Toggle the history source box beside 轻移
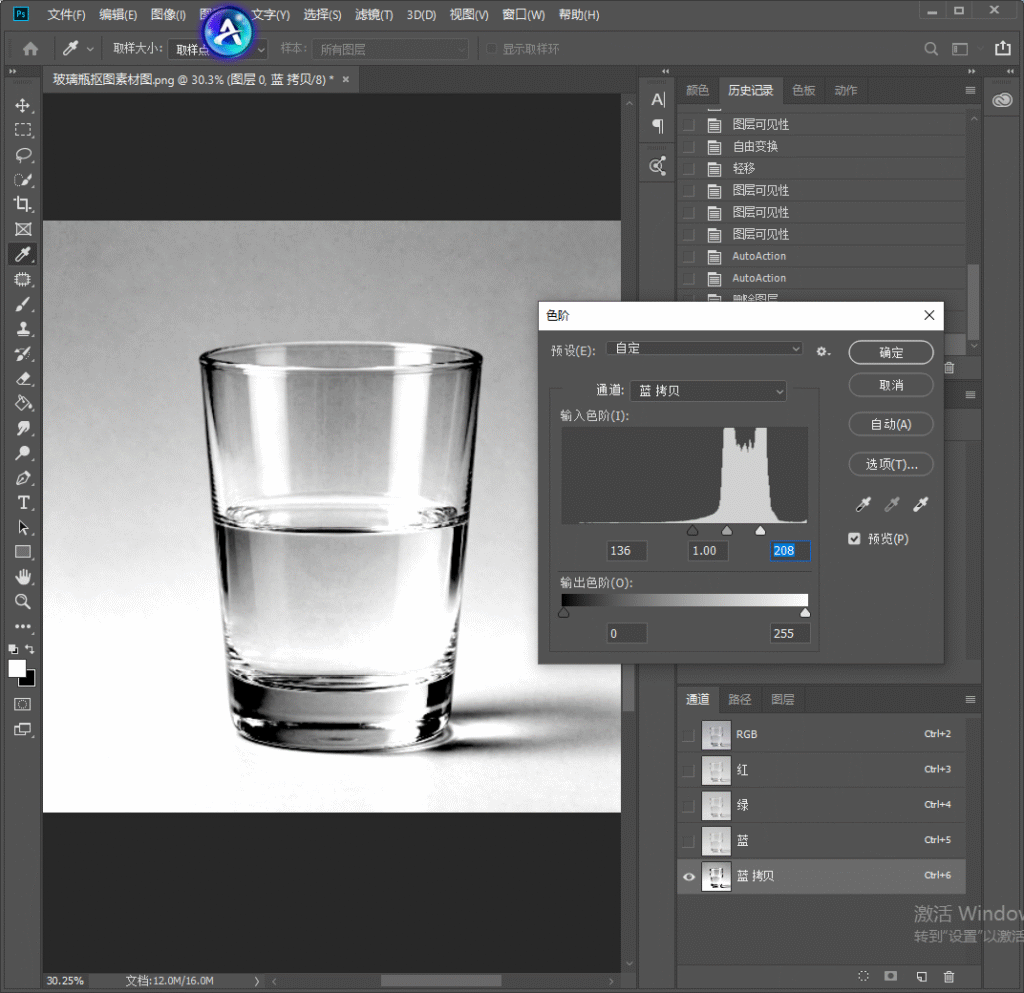 (x=688, y=168)
